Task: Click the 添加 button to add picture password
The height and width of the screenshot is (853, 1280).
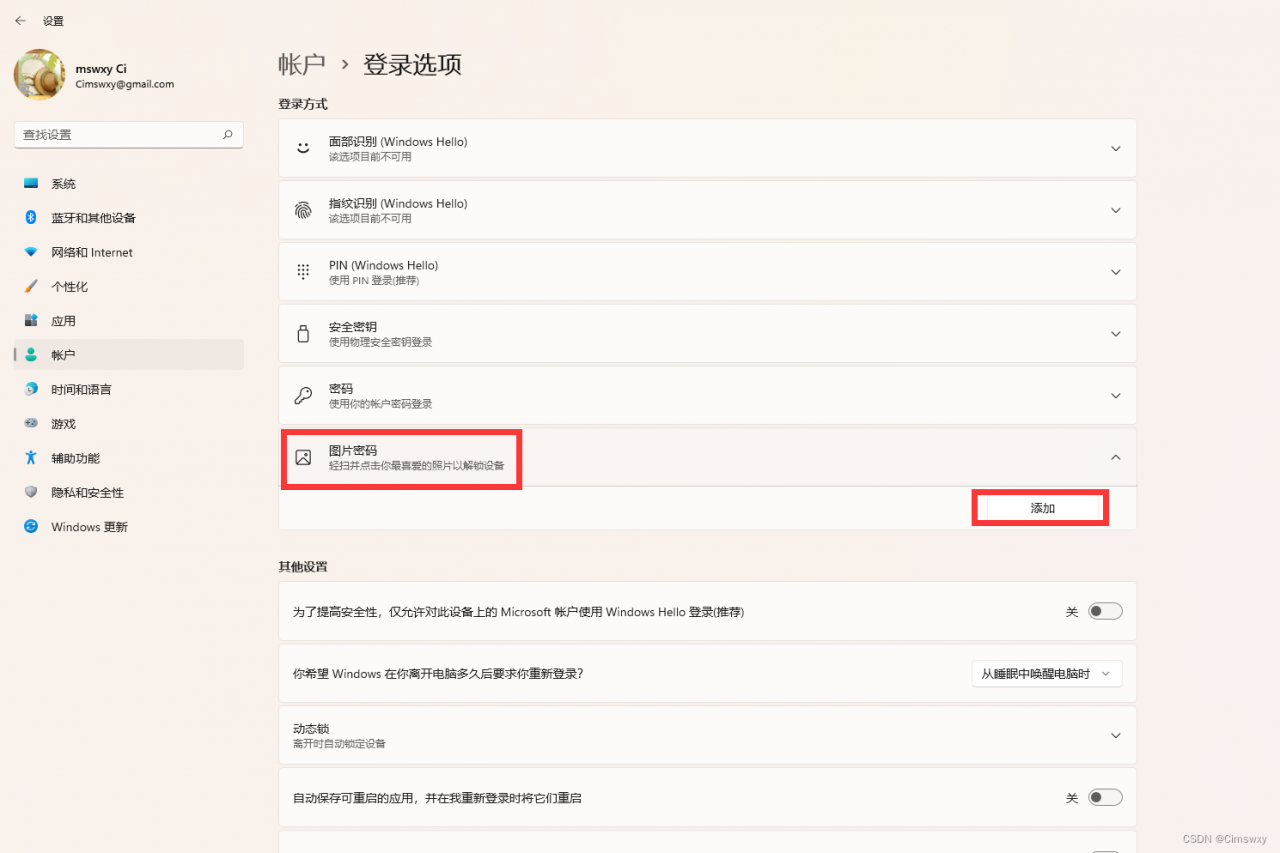Action: 1040,507
